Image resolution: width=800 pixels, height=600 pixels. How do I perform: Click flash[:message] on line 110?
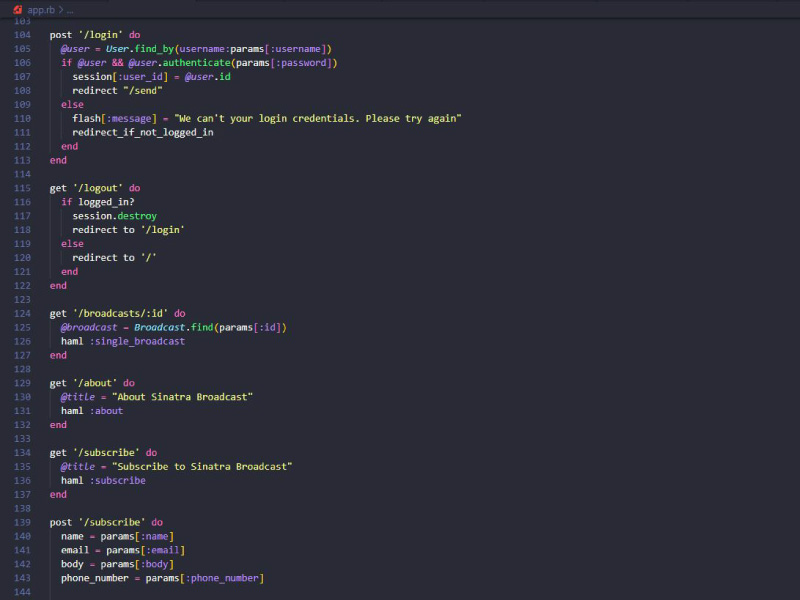coord(114,118)
